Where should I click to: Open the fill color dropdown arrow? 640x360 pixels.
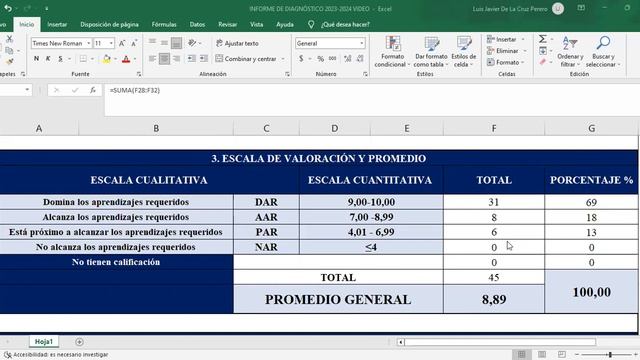pyautogui.click(x=116, y=59)
